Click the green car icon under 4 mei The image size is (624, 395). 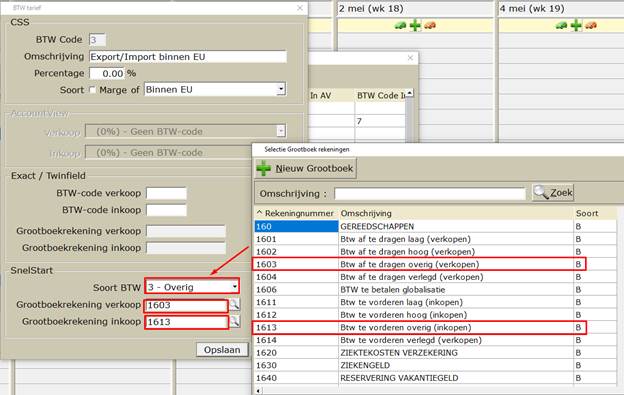click(x=561, y=25)
